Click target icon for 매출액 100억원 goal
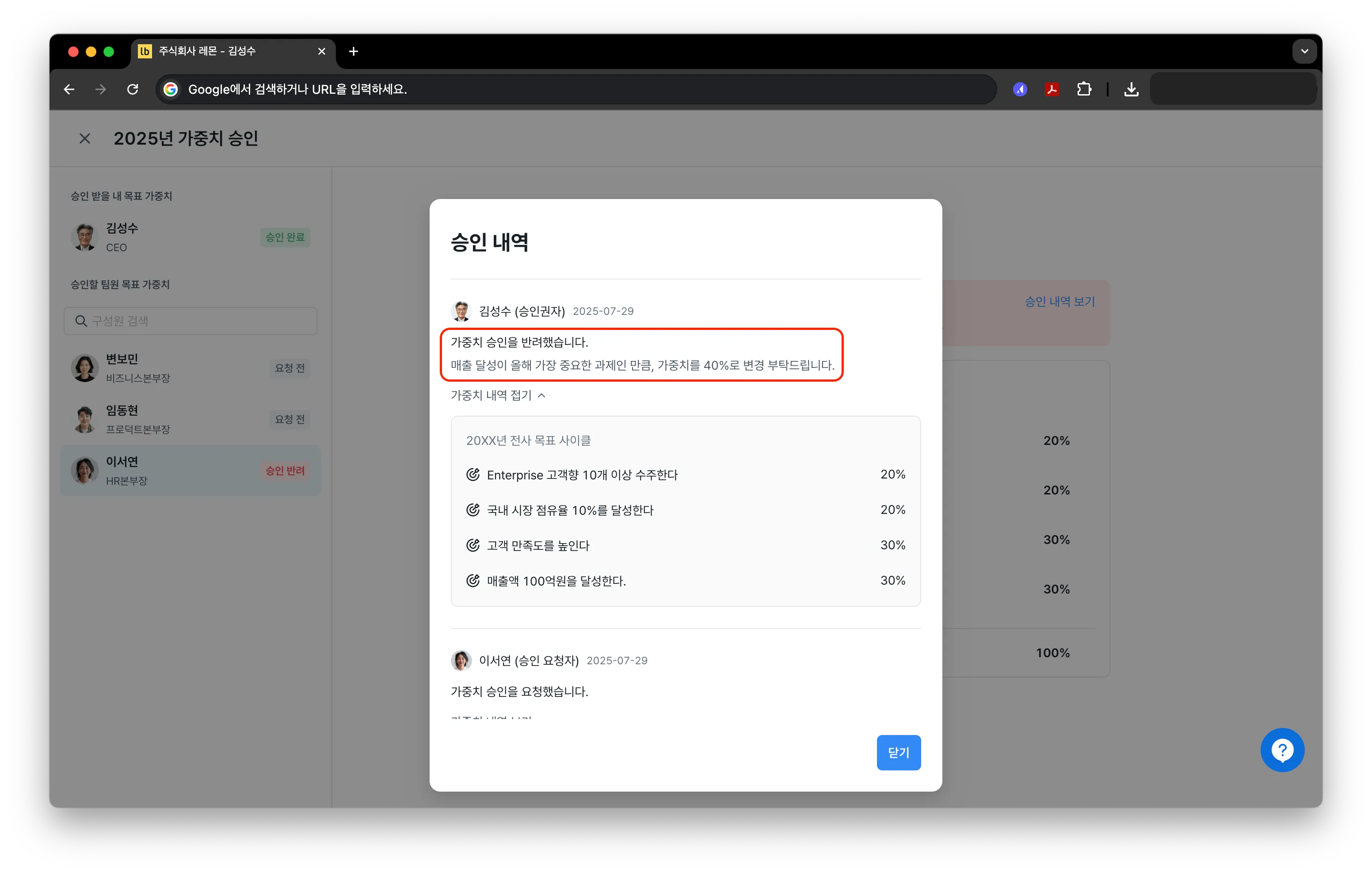 [473, 581]
